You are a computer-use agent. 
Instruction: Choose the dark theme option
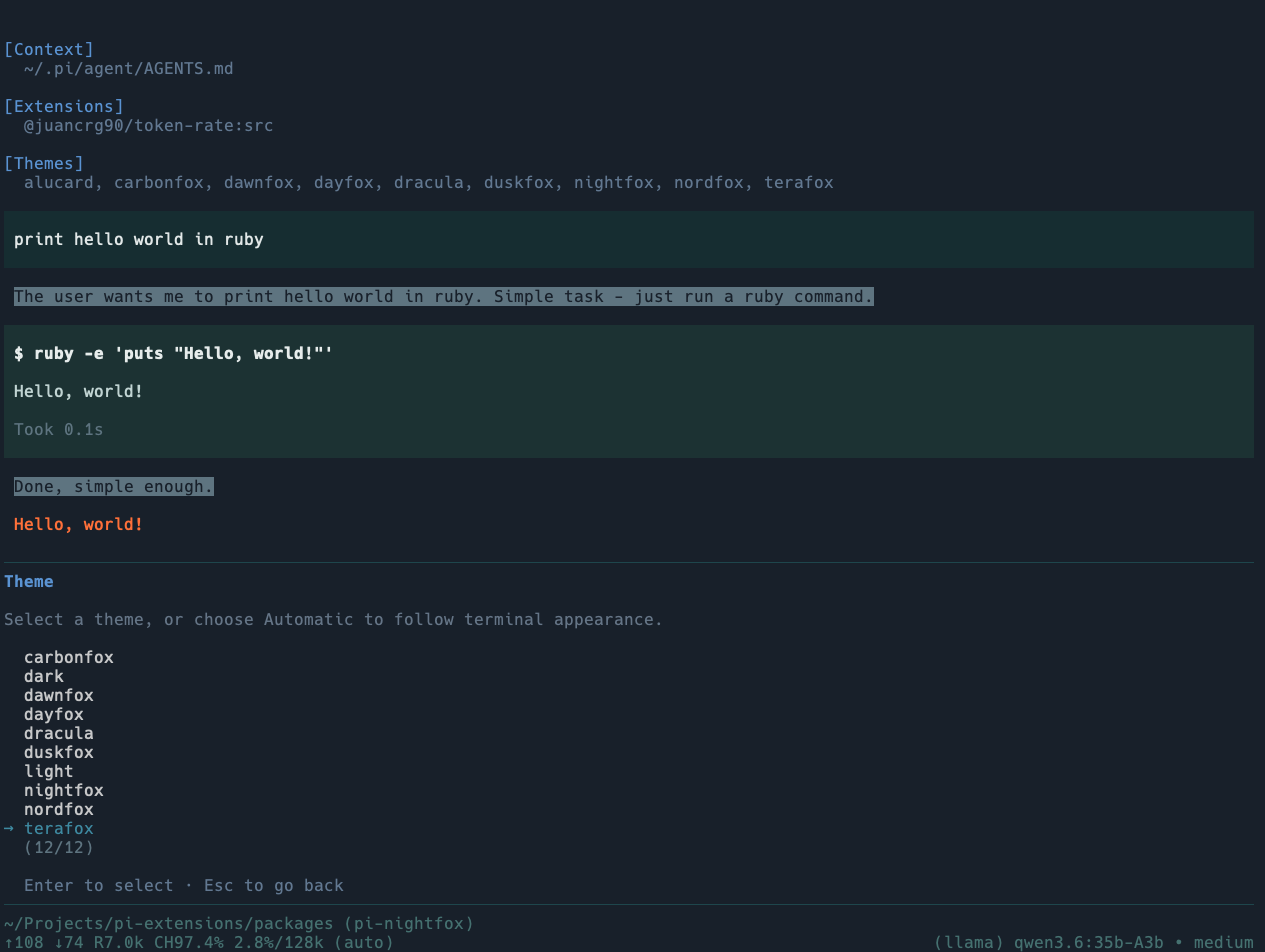(x=44, y=676)
